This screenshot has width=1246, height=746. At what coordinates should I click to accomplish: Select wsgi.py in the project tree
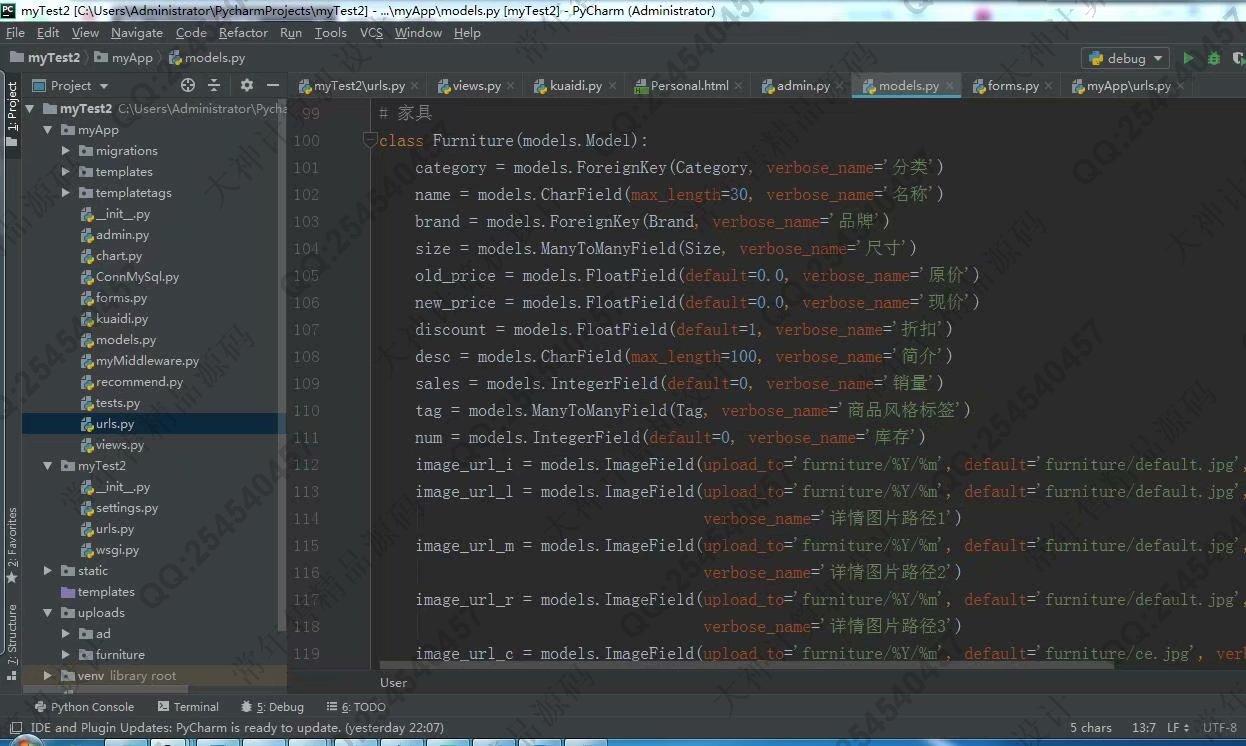[117, 550]
